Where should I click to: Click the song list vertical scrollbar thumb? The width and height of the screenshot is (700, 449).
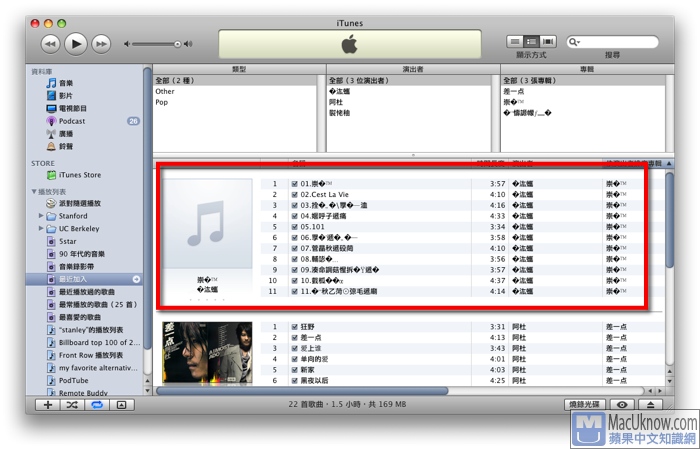click(669, 220)
